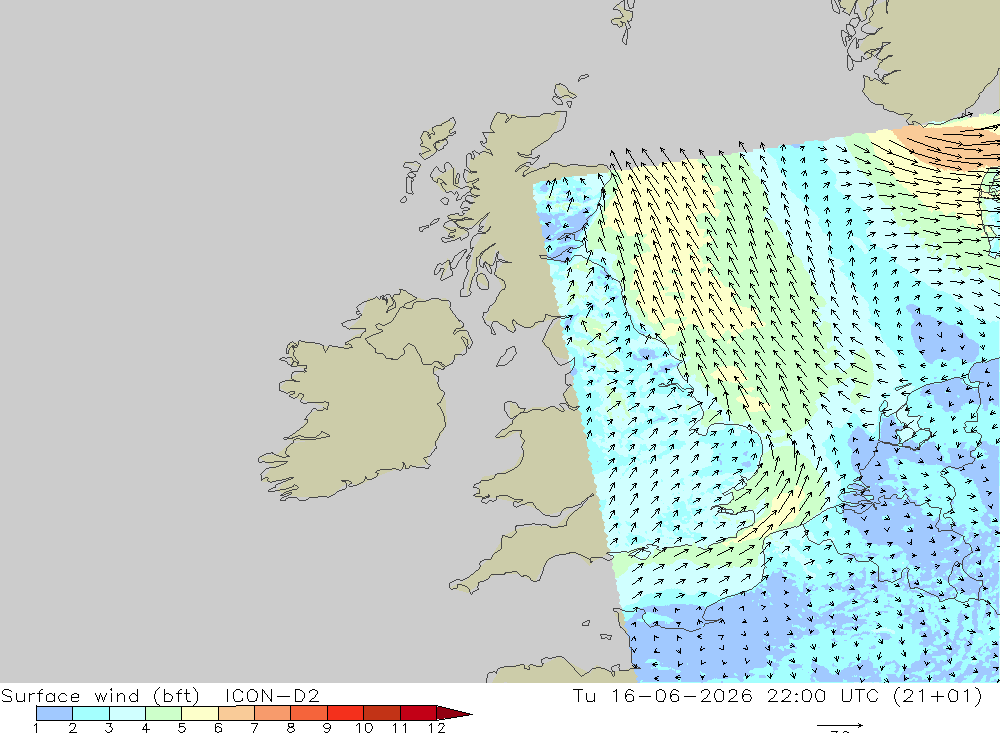The height and width of the screenshot is (733, 1000).
Task: Click the light orange Beaufort 6 swatch
Action: [236, 713]
